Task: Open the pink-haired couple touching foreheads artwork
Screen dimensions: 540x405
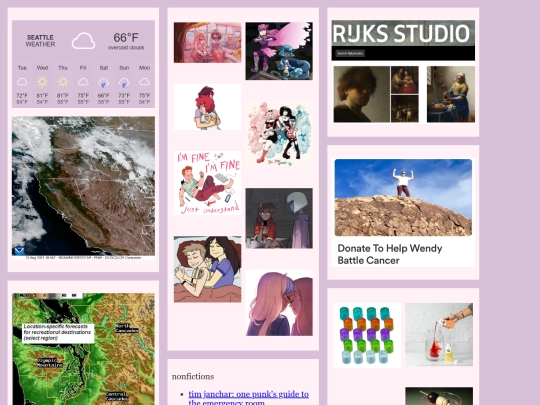Action: click(x=279, y=303)
